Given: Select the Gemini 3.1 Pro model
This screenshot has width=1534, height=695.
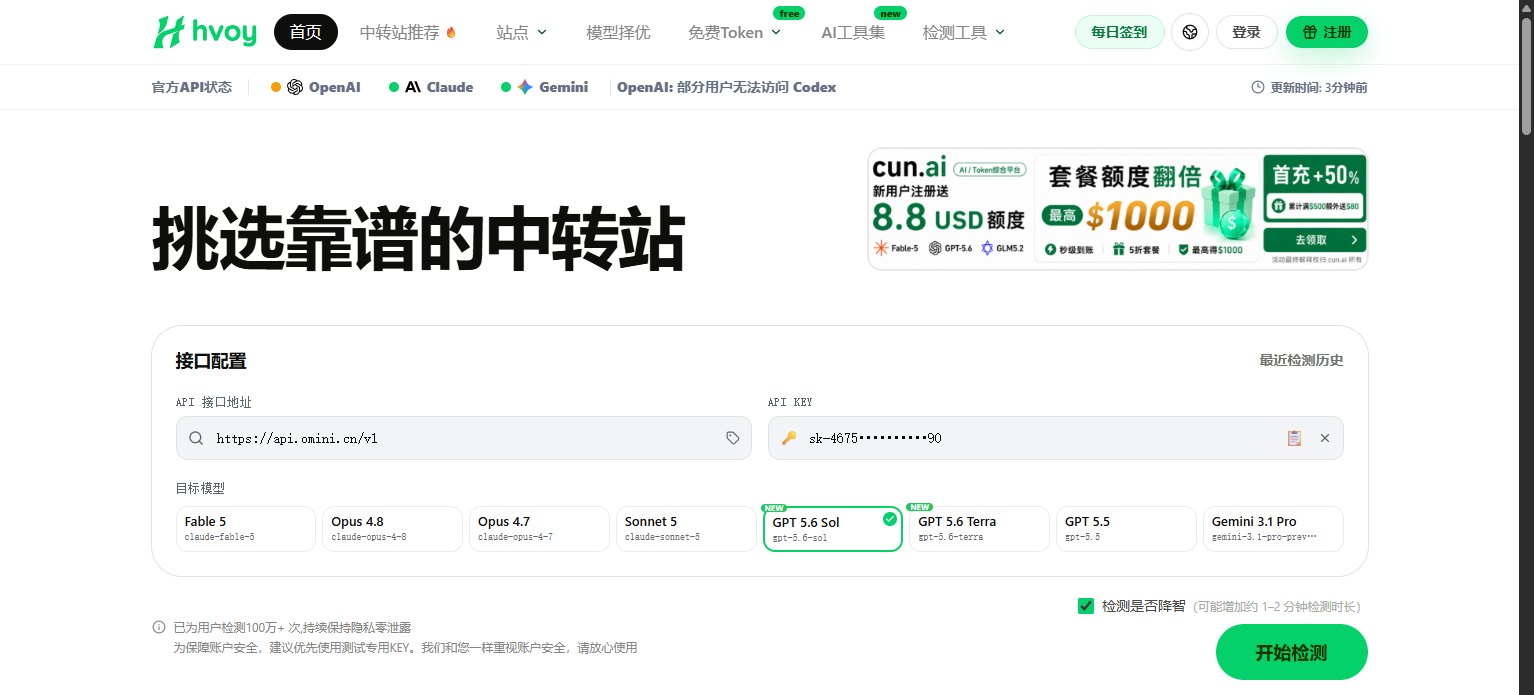Looking at the screenshot, I should [1273, 529].
